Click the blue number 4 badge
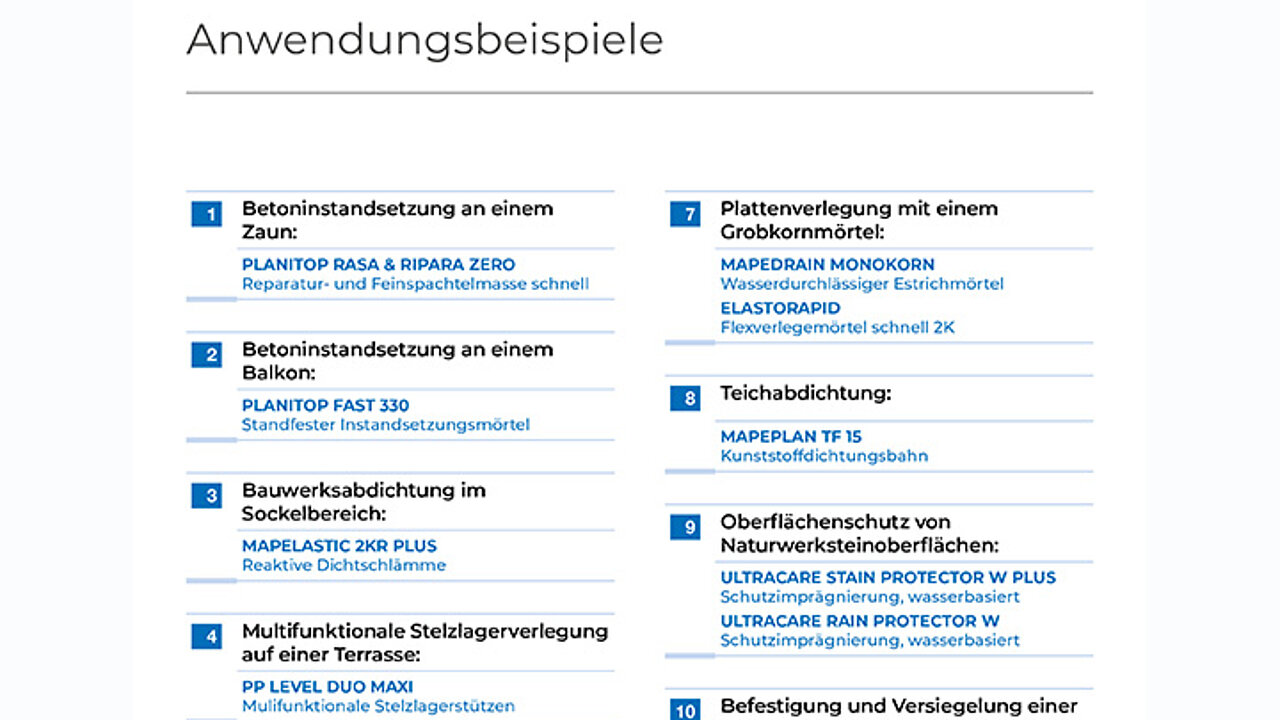 (206, 637)
